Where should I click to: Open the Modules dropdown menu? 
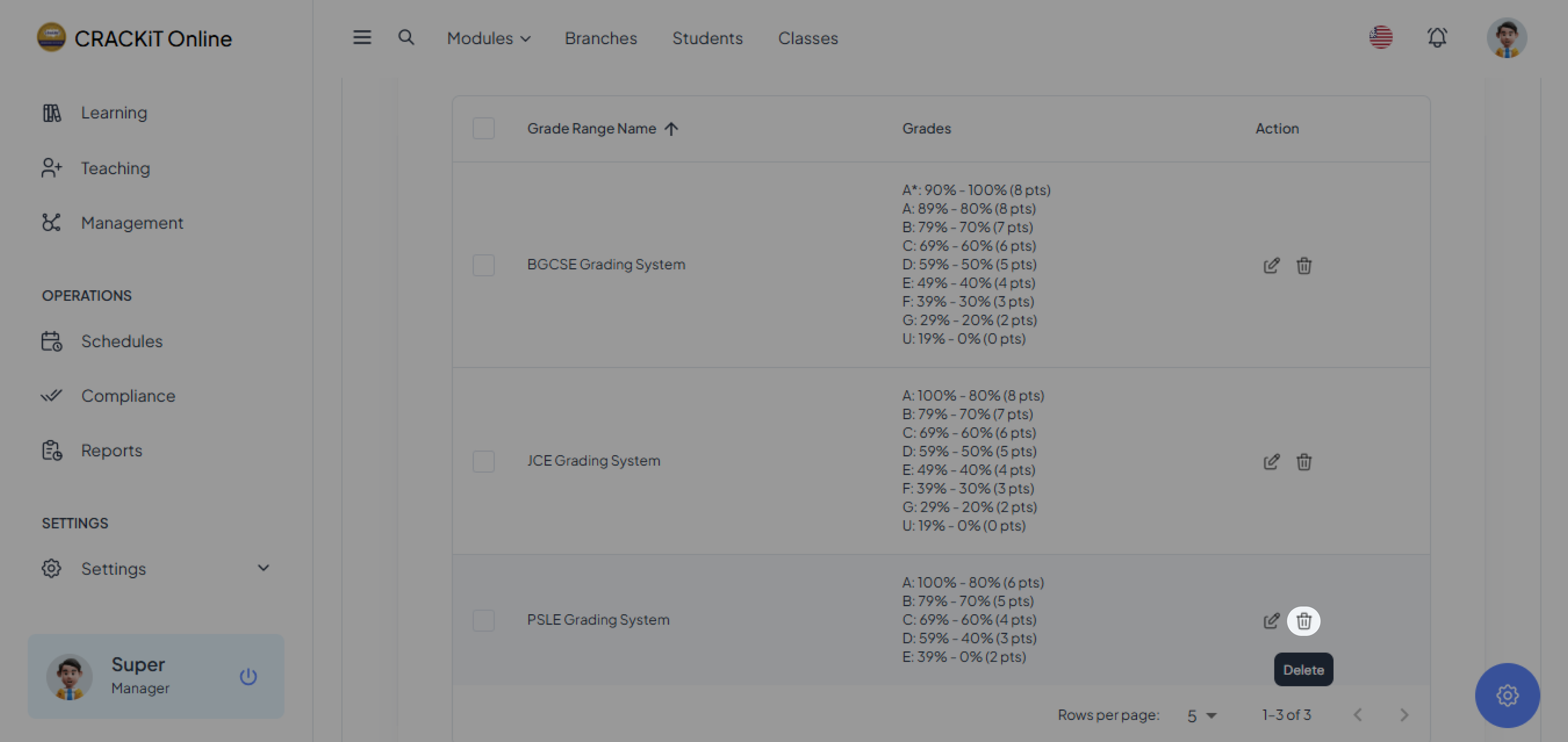click(488, 38)
